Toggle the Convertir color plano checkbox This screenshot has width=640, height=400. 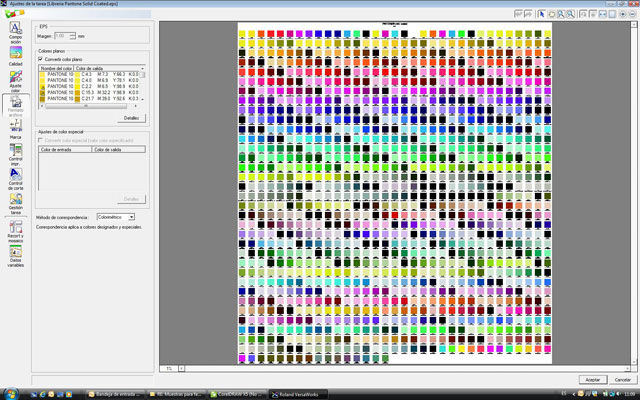pyautogui.click(x=41, y=59)
